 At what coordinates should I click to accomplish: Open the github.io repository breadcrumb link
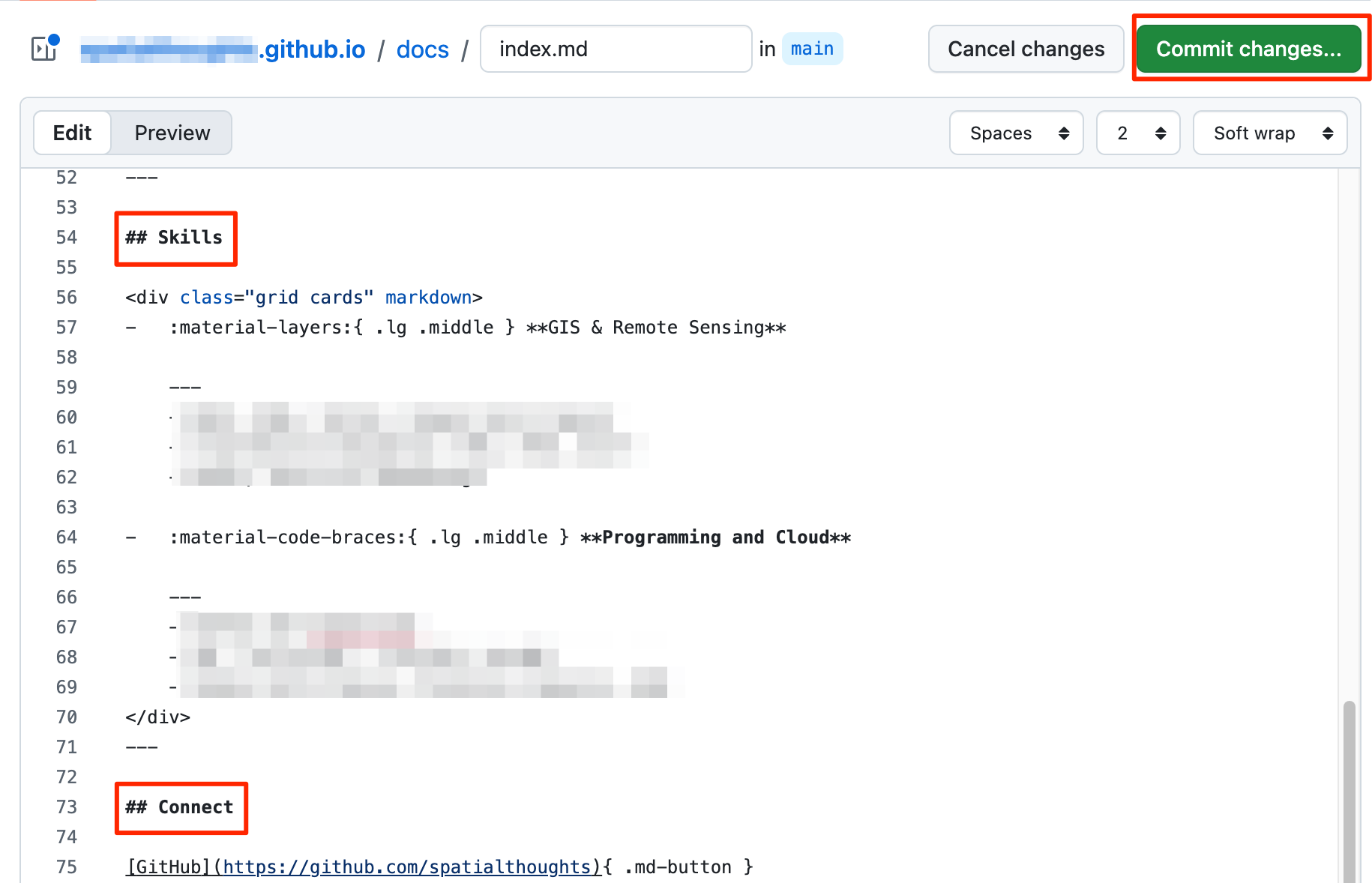click(223, 49)
